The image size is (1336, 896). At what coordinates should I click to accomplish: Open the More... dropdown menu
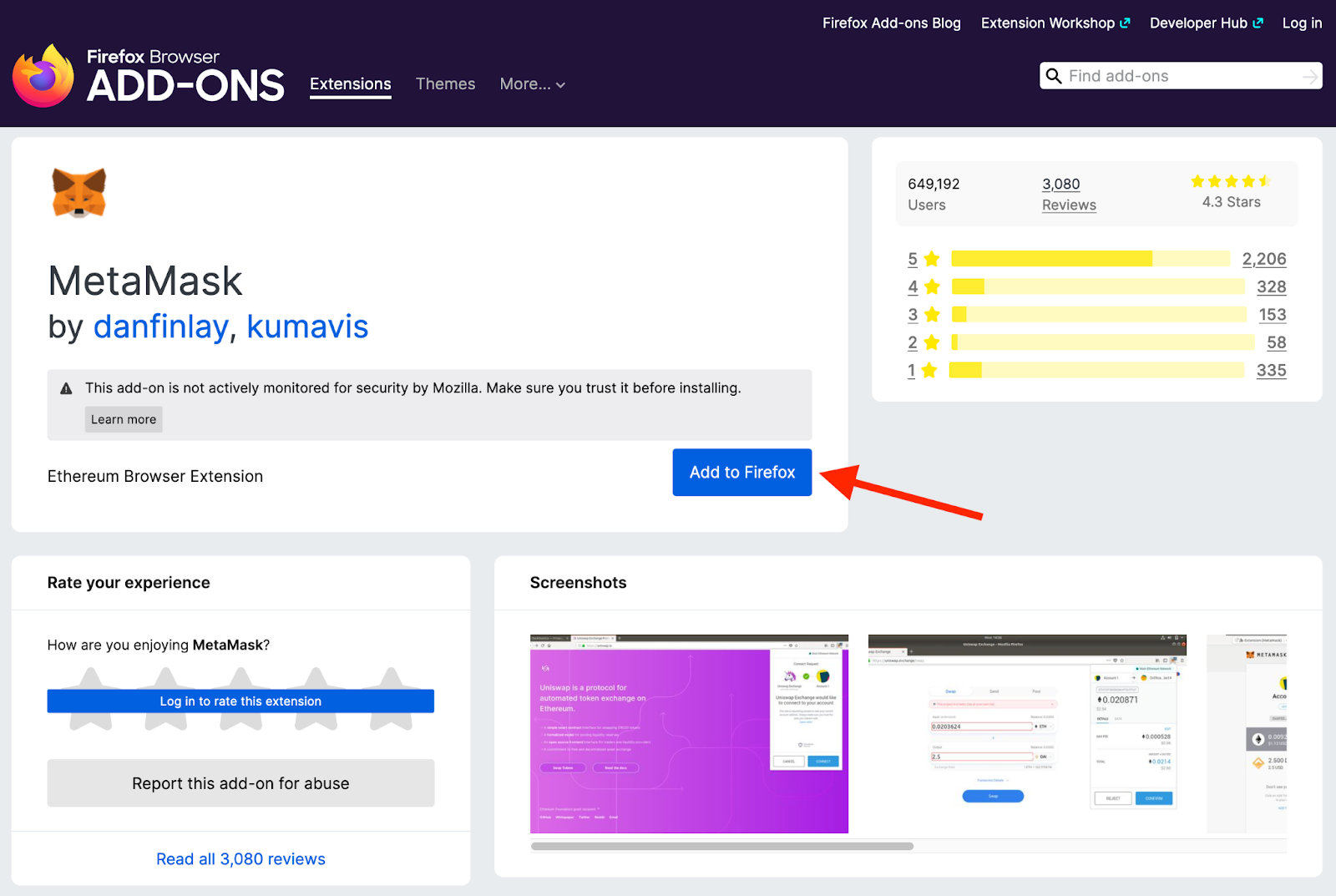tap(533, 84)
